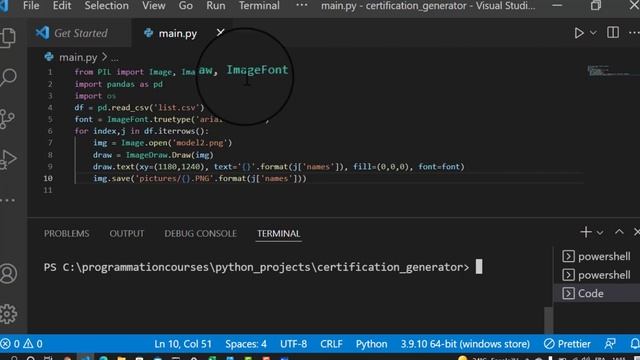Screen dimensions: 640x360
Task: Click the 'for index,j in df.iterrows():' line
Action: pyautogui.click(x=141, y=131)
